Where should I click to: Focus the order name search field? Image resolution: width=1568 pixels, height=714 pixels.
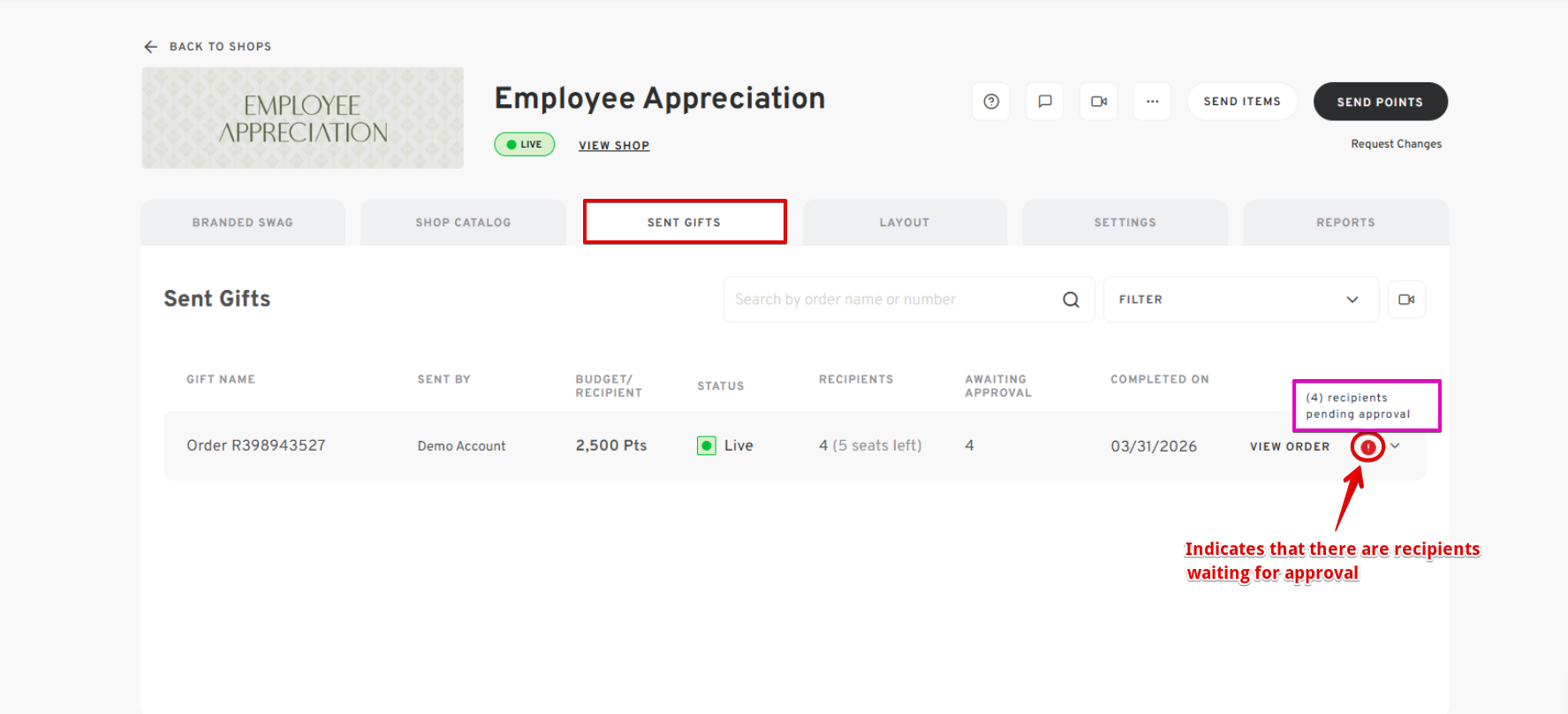click(x=892, y=300)
